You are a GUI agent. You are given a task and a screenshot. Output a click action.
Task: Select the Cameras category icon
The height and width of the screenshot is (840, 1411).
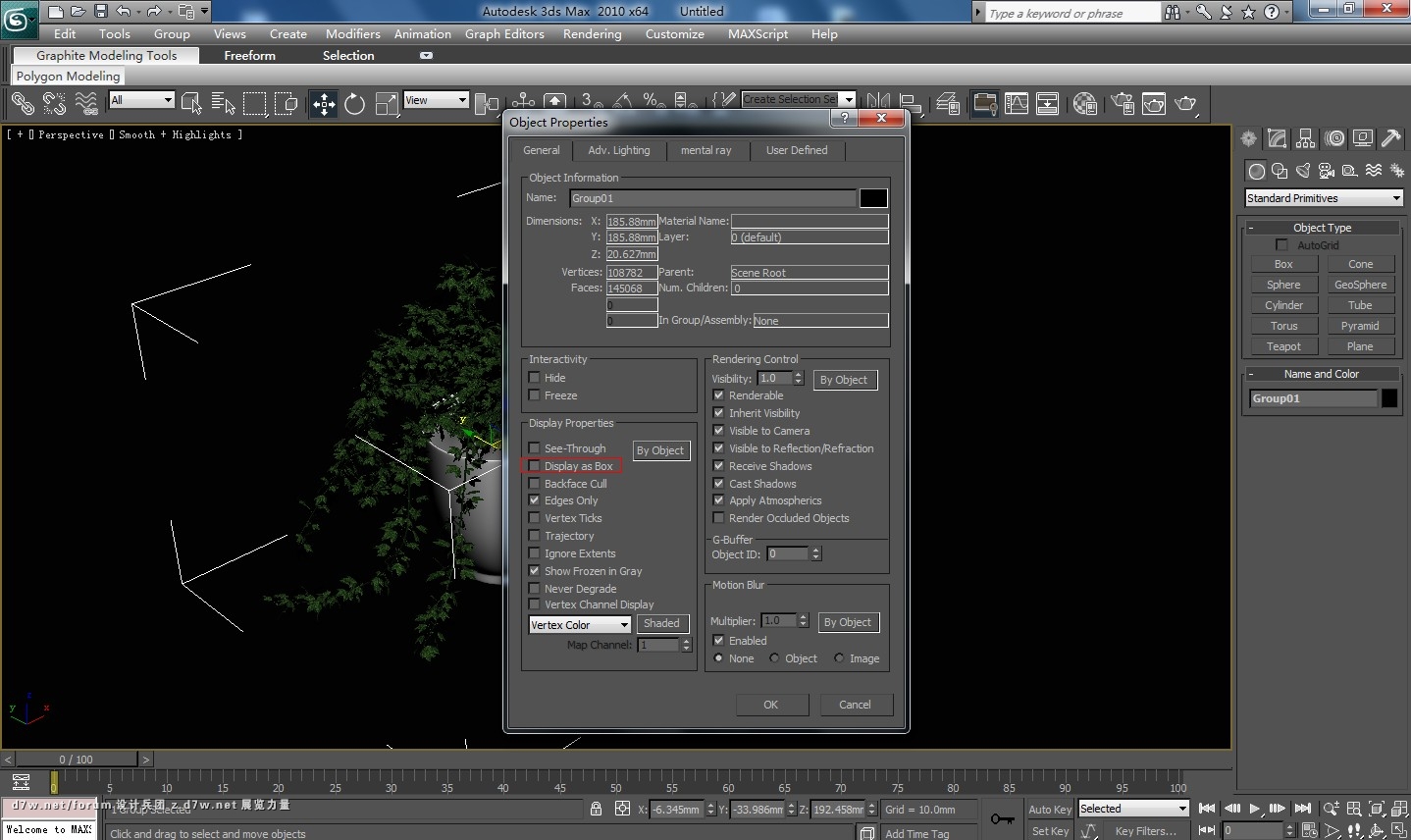(1327, 171)
